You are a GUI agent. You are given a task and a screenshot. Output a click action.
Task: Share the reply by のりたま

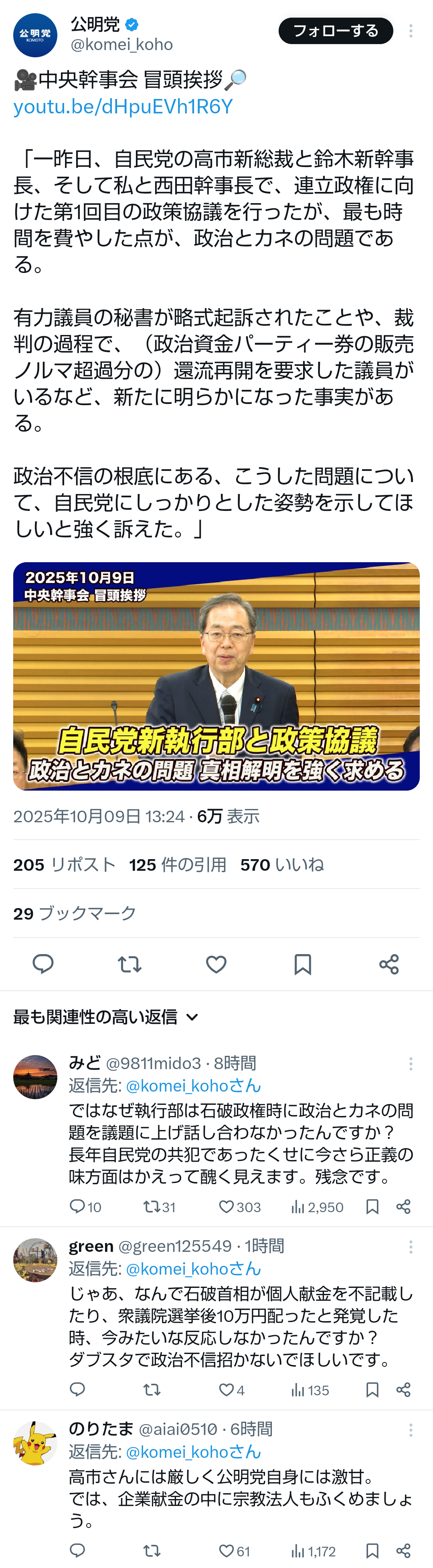click(403, 1551)
